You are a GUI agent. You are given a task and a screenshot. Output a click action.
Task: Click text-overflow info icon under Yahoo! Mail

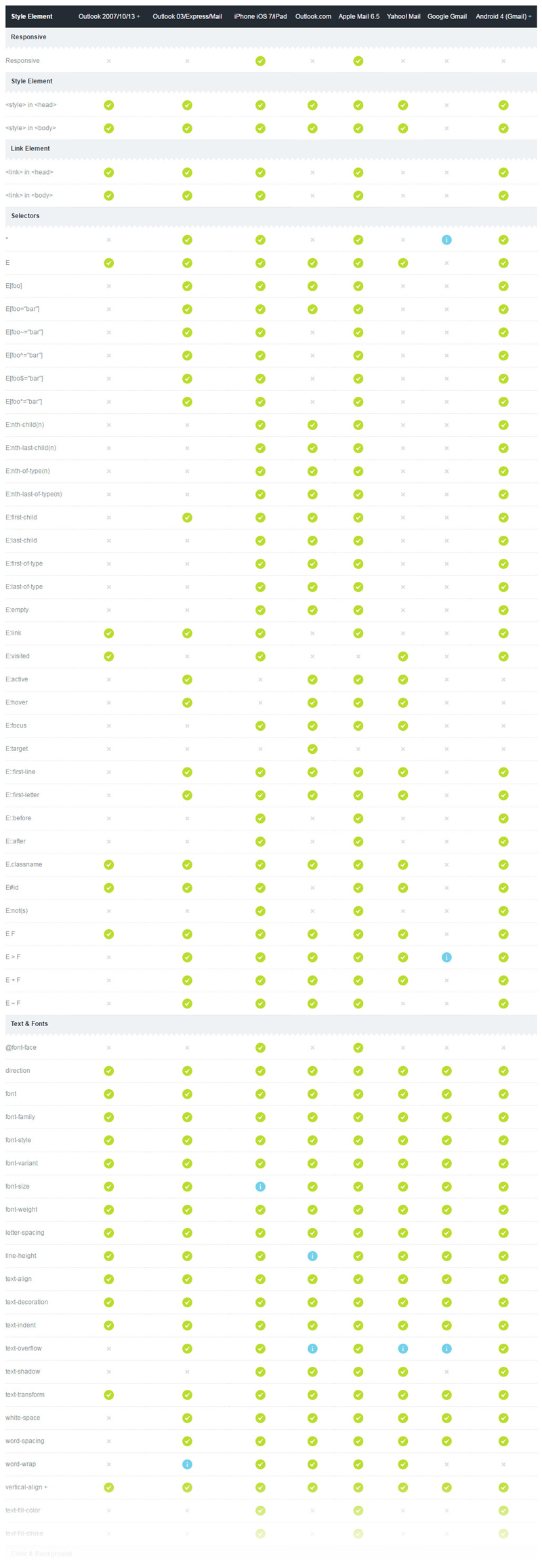point(403,1349)
